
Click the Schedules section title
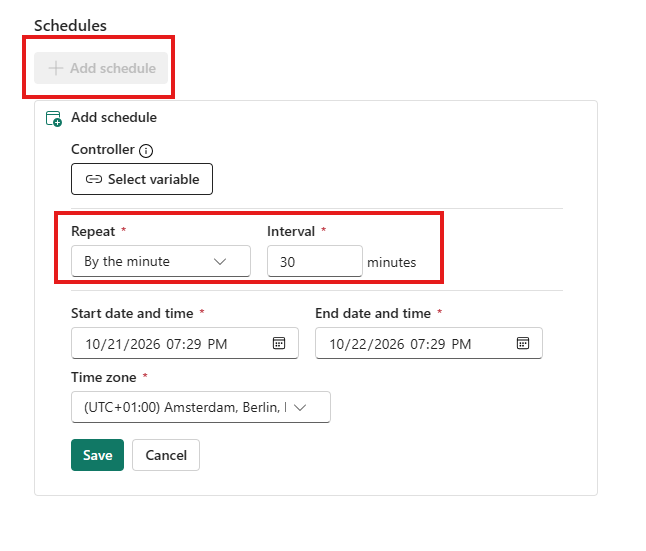(70, 26)
